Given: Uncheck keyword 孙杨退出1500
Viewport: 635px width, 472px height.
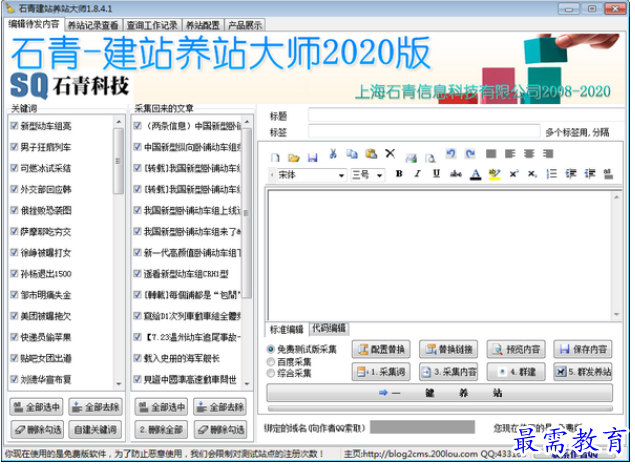Looking at the screenshot, I should pyautogui.click(x=14, y=273).
